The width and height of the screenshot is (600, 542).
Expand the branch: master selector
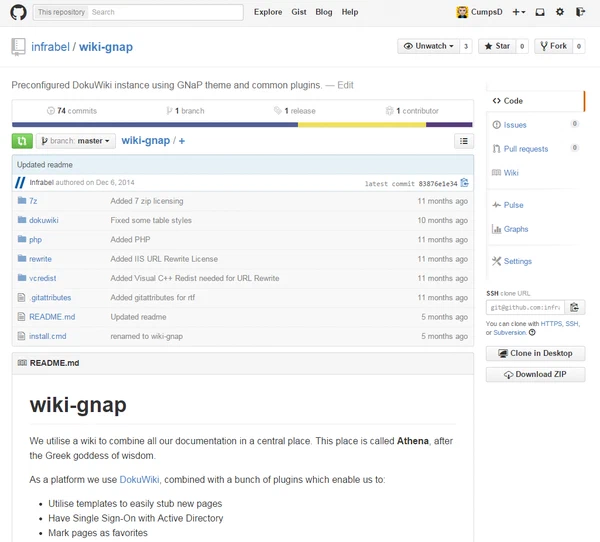pos(76,141)
